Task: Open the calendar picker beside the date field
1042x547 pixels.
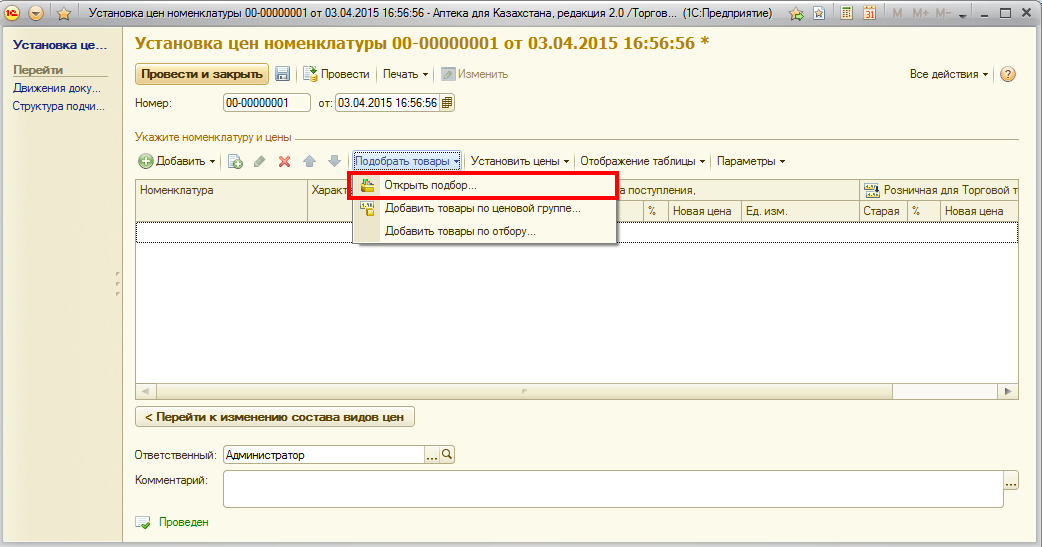Action: 447,103
